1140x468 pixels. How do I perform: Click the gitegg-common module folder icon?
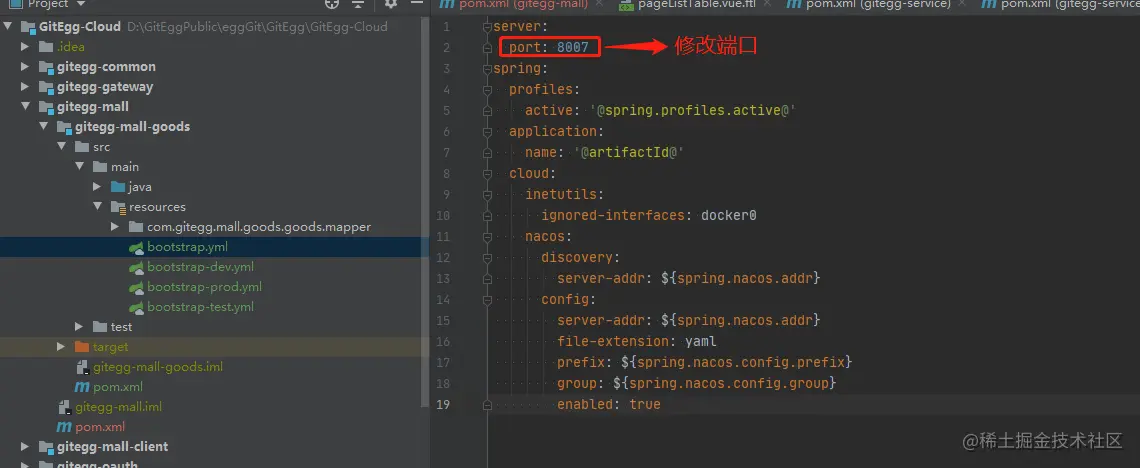tap(46, 67)
